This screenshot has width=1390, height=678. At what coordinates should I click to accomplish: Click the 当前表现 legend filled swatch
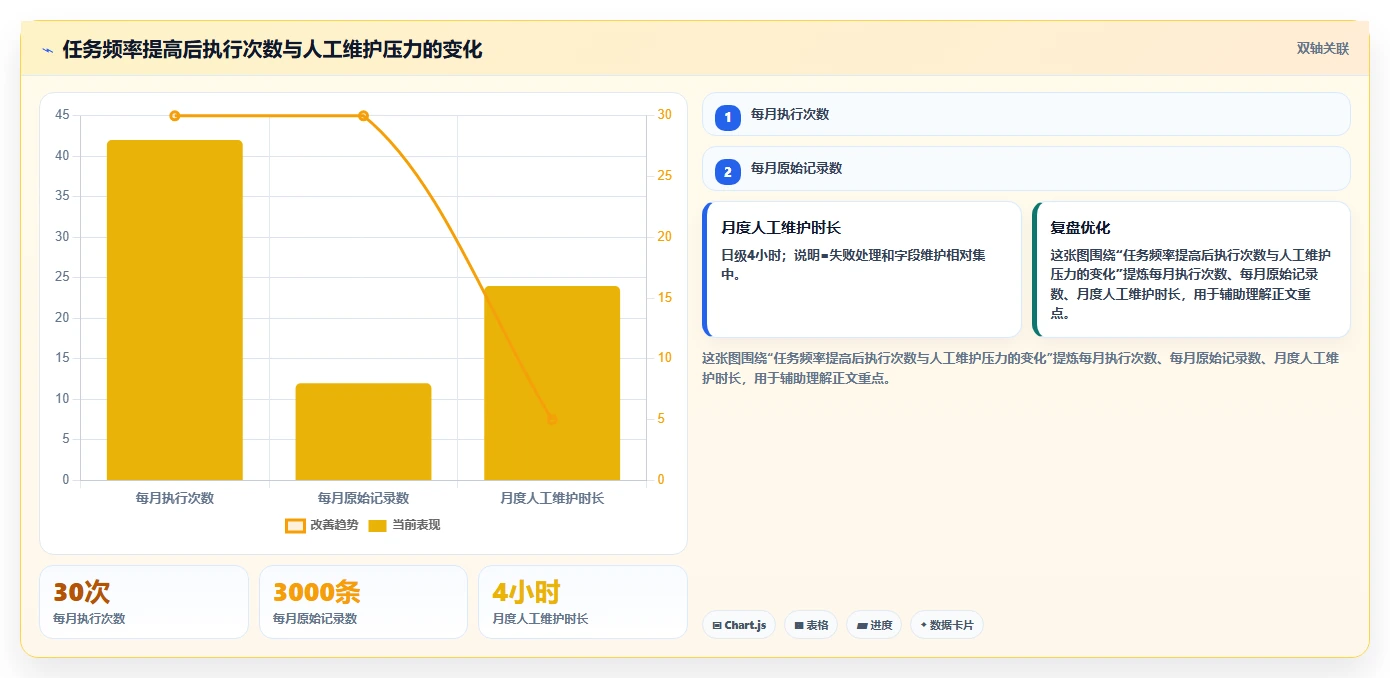(377, 526)
